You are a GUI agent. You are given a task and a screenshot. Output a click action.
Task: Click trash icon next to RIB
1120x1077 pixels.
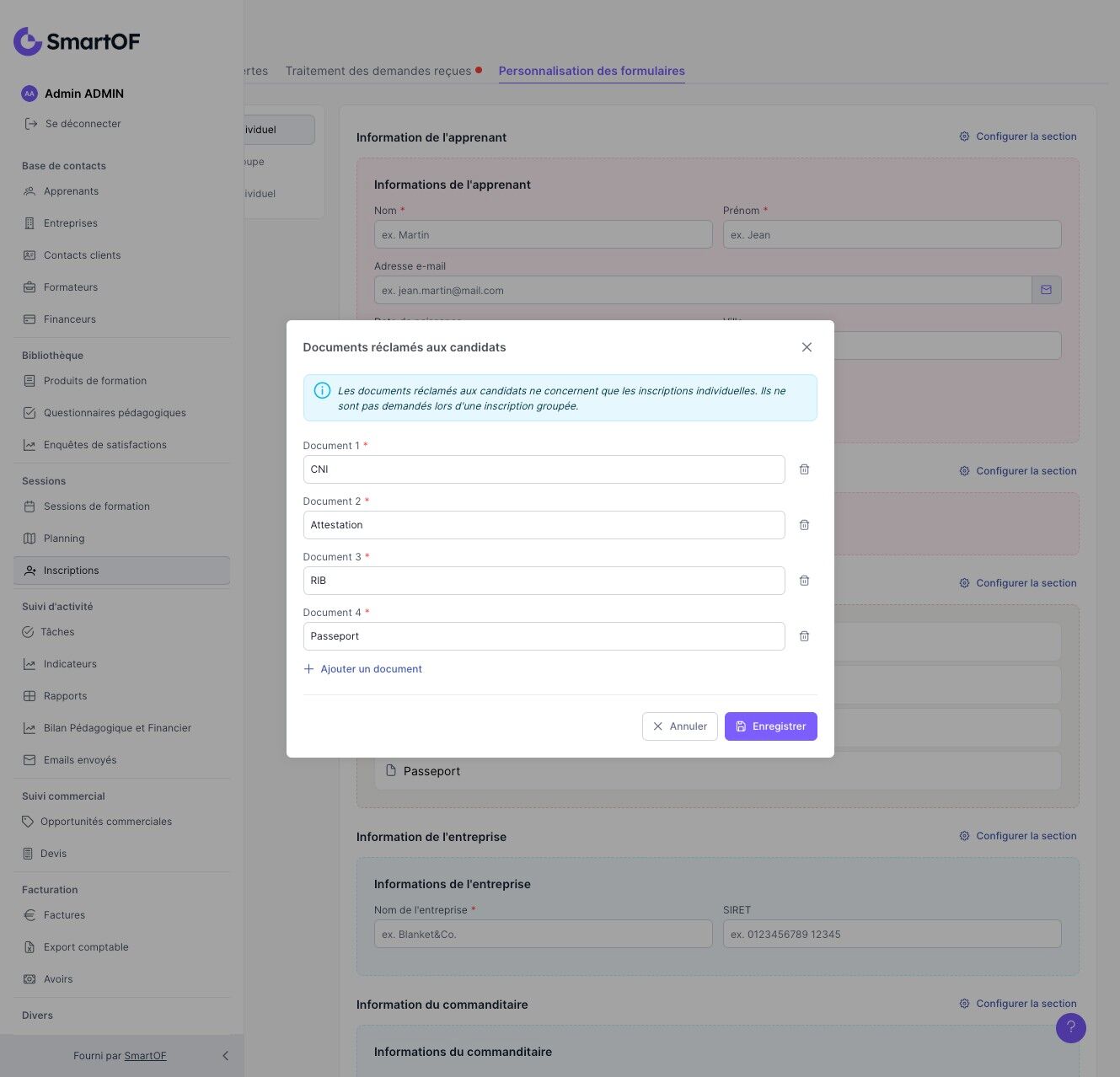804,581
